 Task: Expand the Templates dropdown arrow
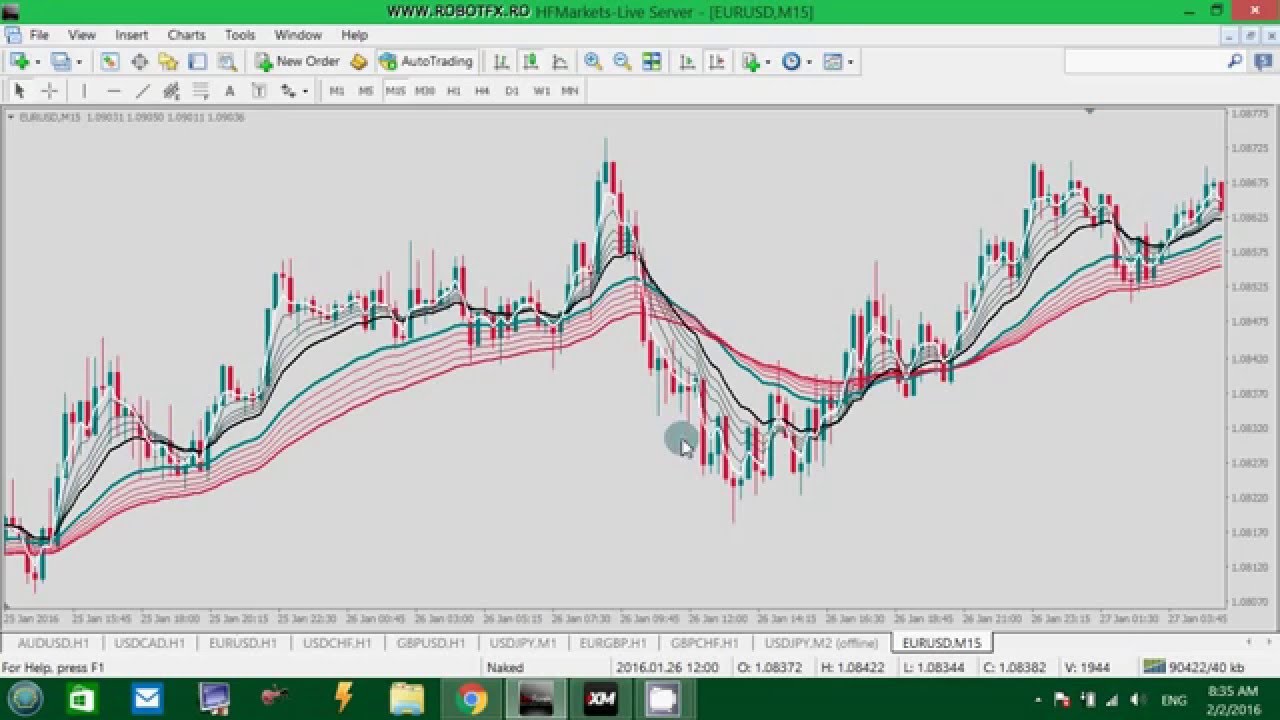850,62
